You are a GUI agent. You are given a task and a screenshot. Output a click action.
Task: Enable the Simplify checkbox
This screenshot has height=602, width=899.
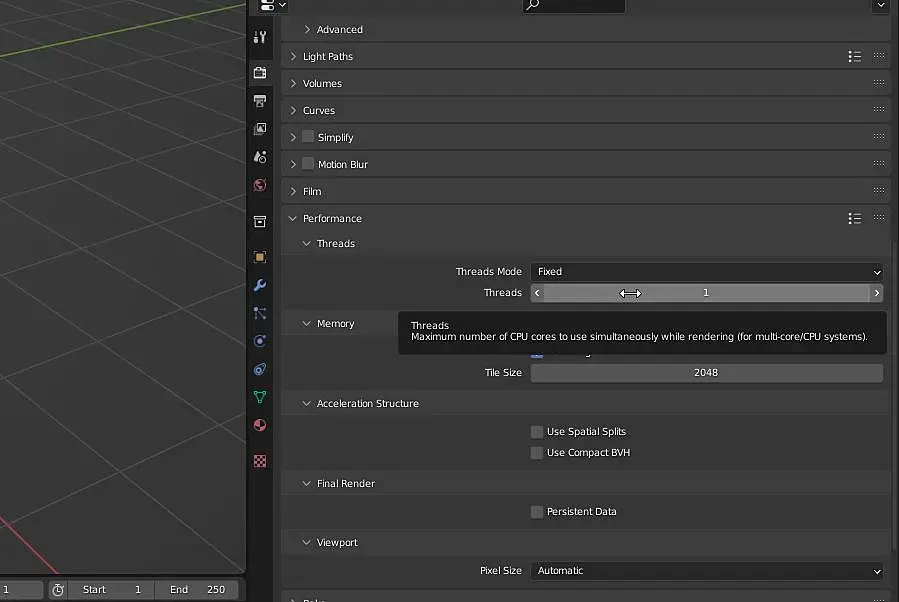coord(308,136)
